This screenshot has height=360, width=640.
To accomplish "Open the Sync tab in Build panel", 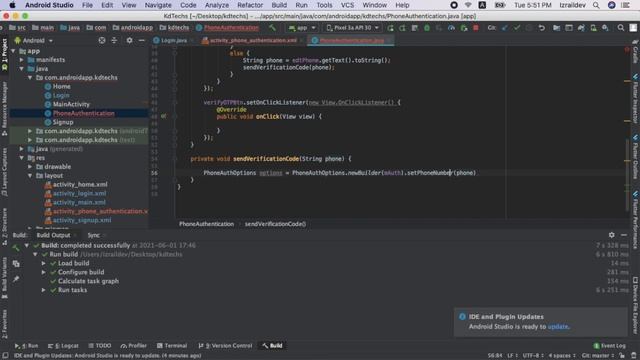I will tap(93, 235).
